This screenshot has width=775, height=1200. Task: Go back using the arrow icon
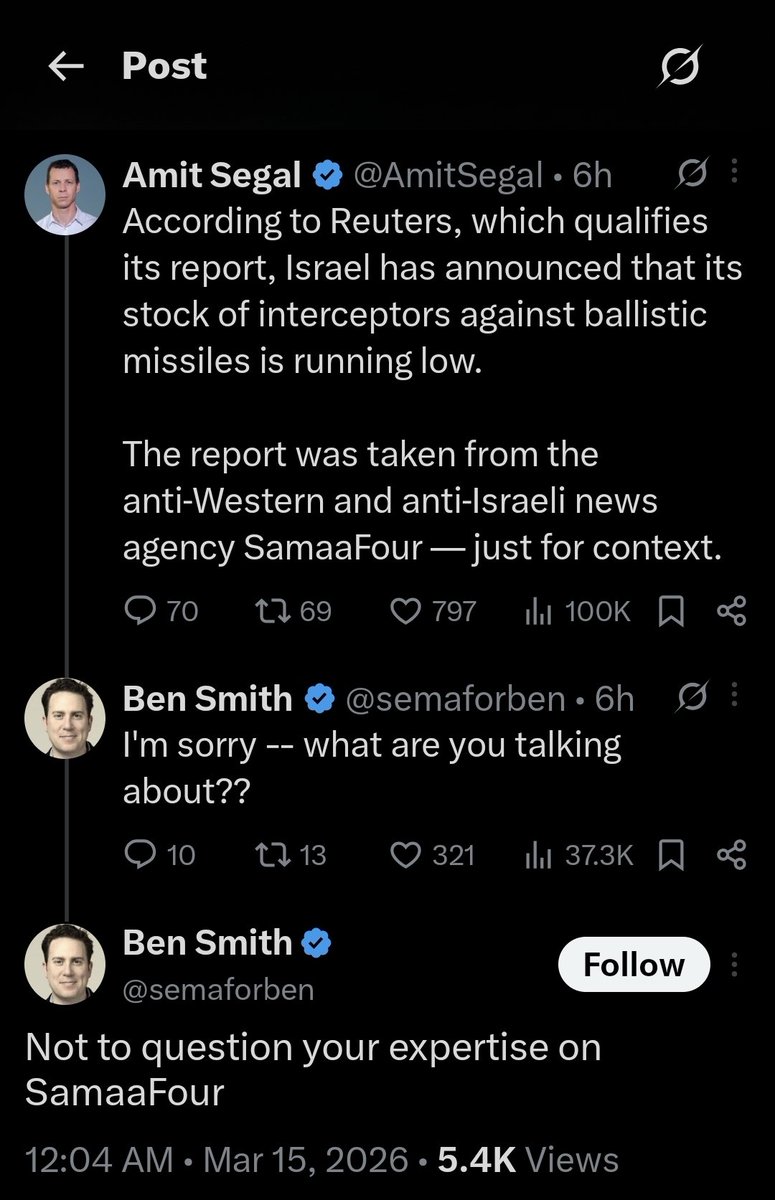click(x=65, y=67)
